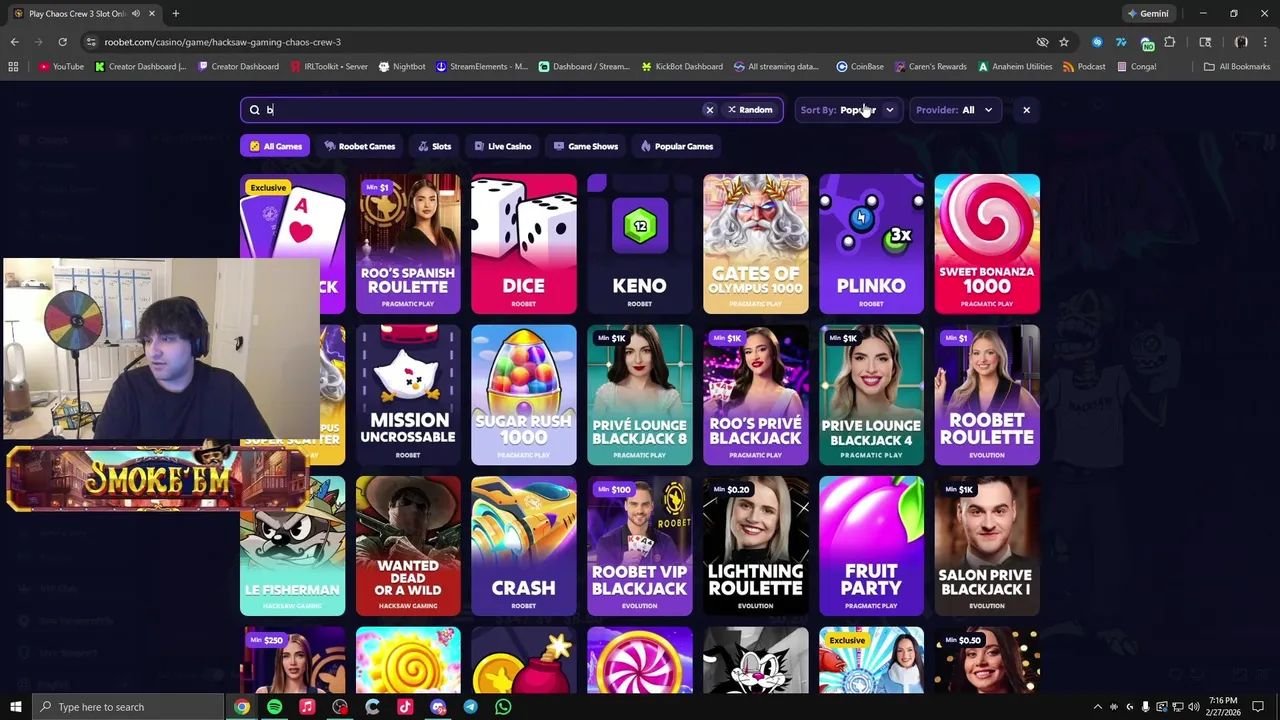Show hidden system tray icons
This screenshot has width=1280, height=720.
point(1098,707)
